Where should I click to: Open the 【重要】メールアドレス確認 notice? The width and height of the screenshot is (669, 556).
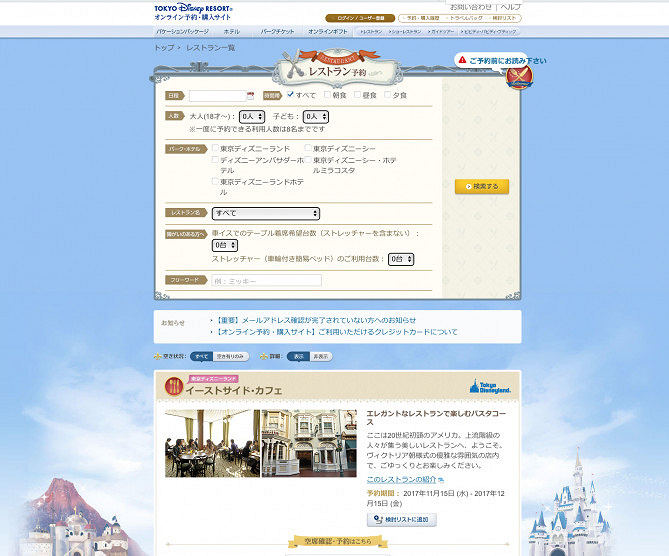pos(315,320)
